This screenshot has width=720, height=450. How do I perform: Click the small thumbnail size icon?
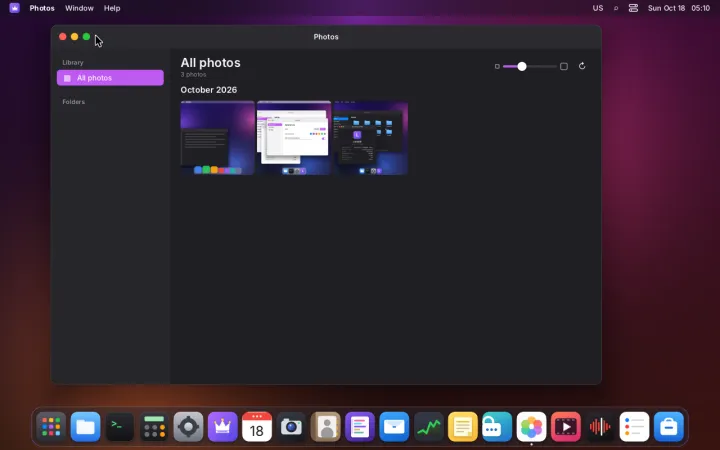[497, 67]
